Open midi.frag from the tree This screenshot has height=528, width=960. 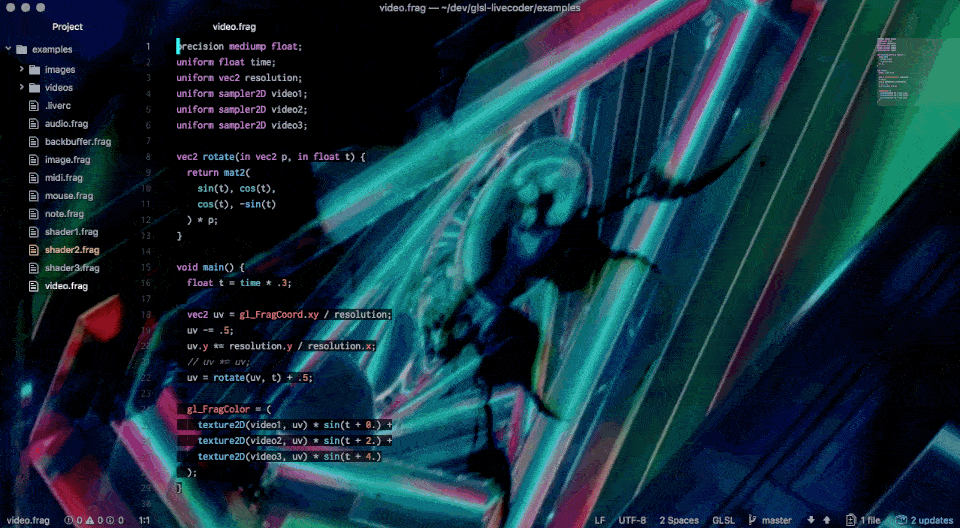pos(64,178)
